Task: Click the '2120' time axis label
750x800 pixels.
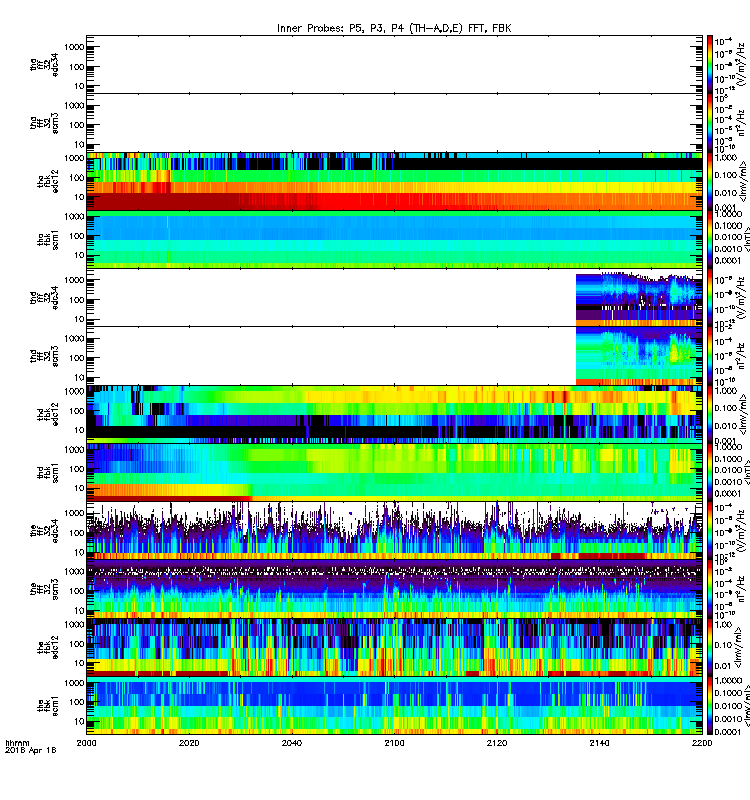Action: click(x=497, y=743)
